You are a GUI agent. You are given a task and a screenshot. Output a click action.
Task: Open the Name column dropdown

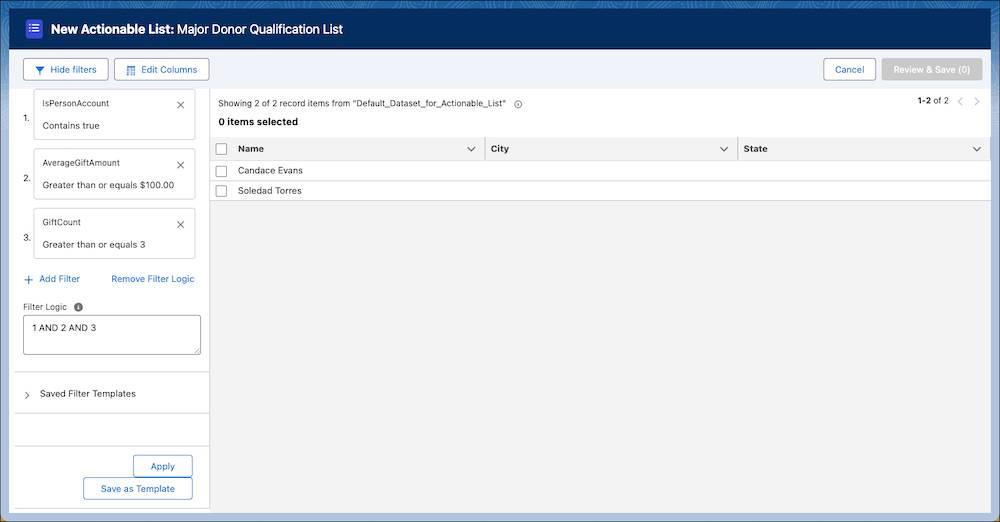471,149
